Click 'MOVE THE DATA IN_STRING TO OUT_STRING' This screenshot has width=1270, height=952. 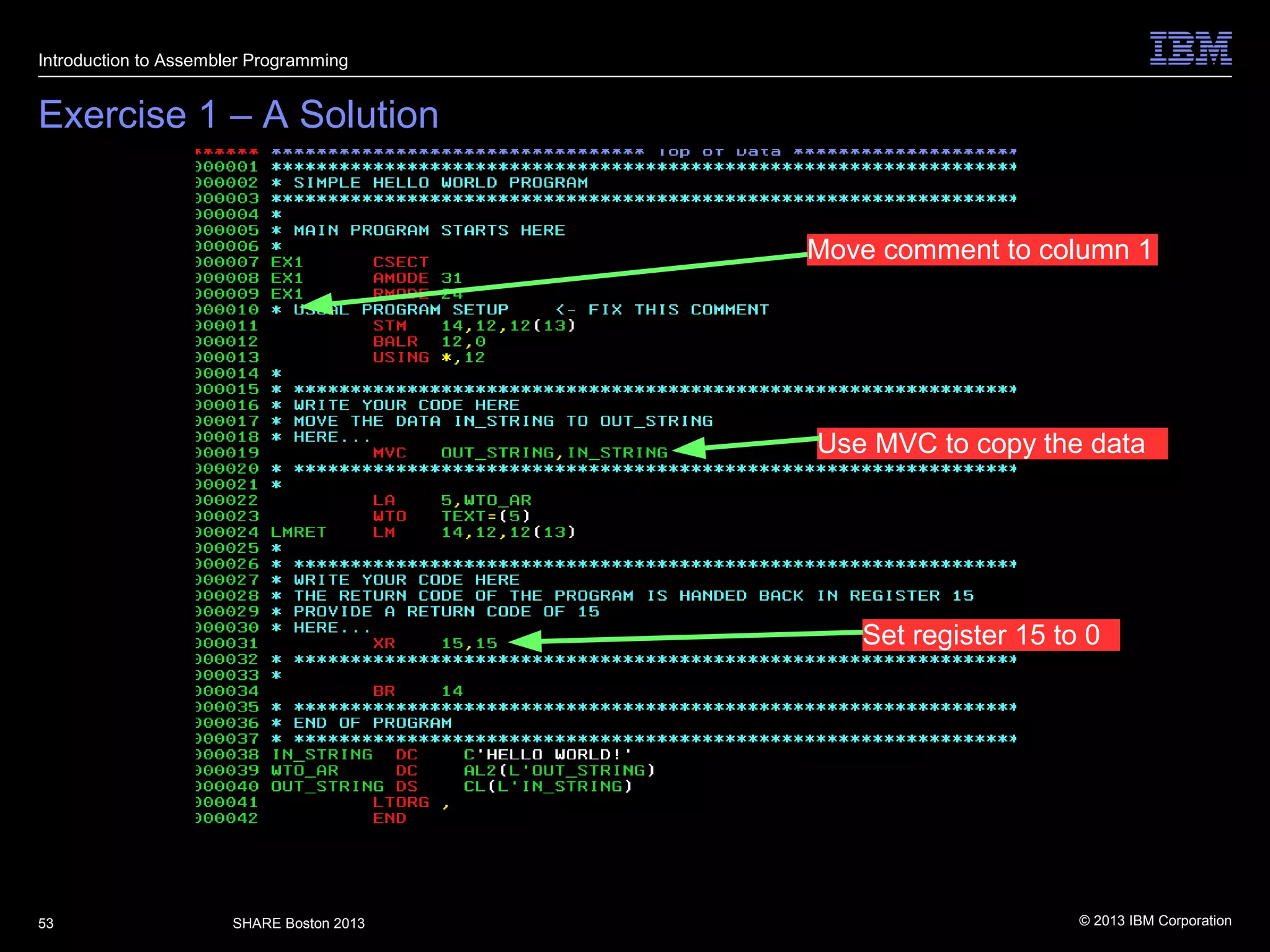coord(503,421)
